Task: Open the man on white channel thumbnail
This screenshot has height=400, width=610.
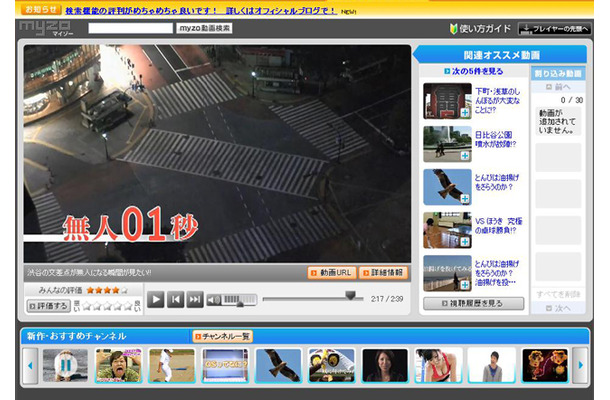Action: (491, 365)
